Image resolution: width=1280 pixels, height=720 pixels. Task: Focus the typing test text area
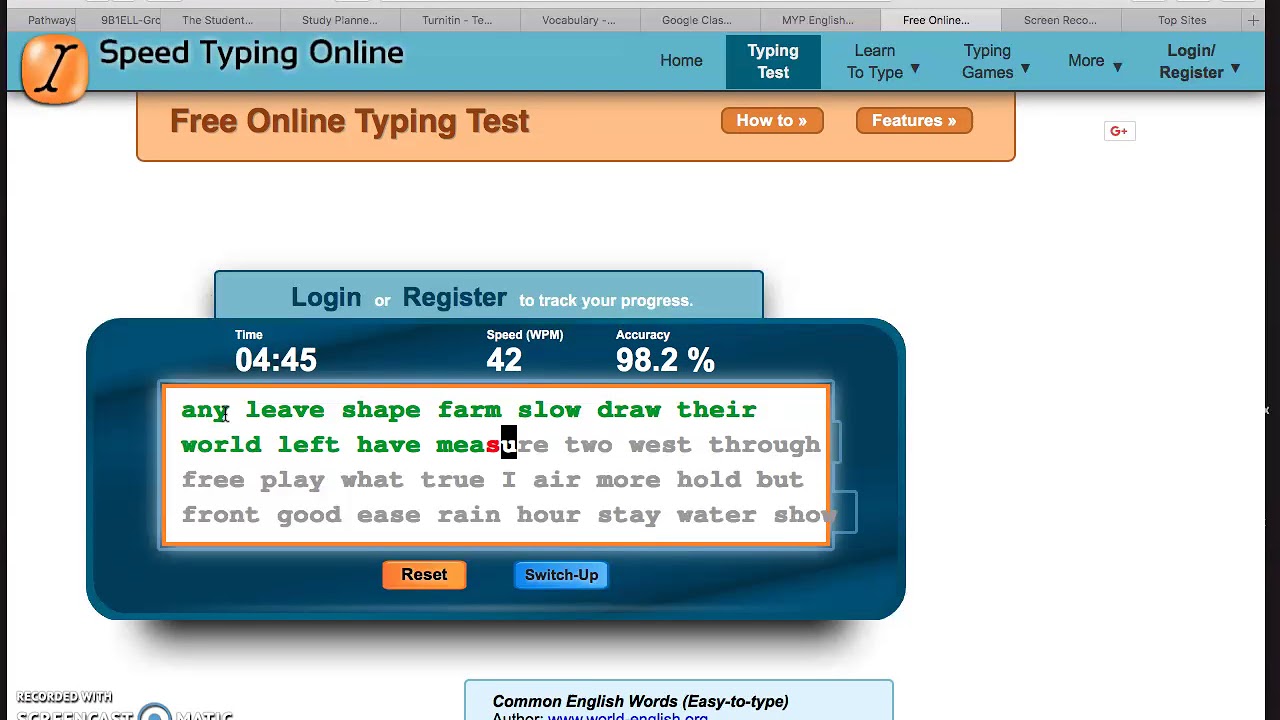[496, 465]
